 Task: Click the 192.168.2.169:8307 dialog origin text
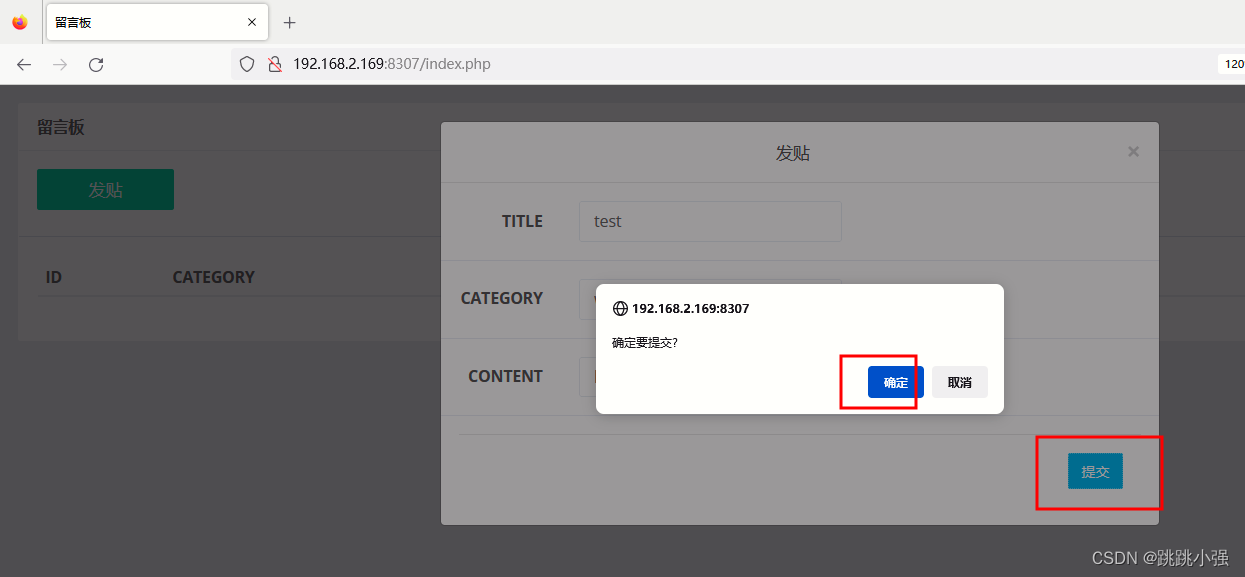(690, 309)
